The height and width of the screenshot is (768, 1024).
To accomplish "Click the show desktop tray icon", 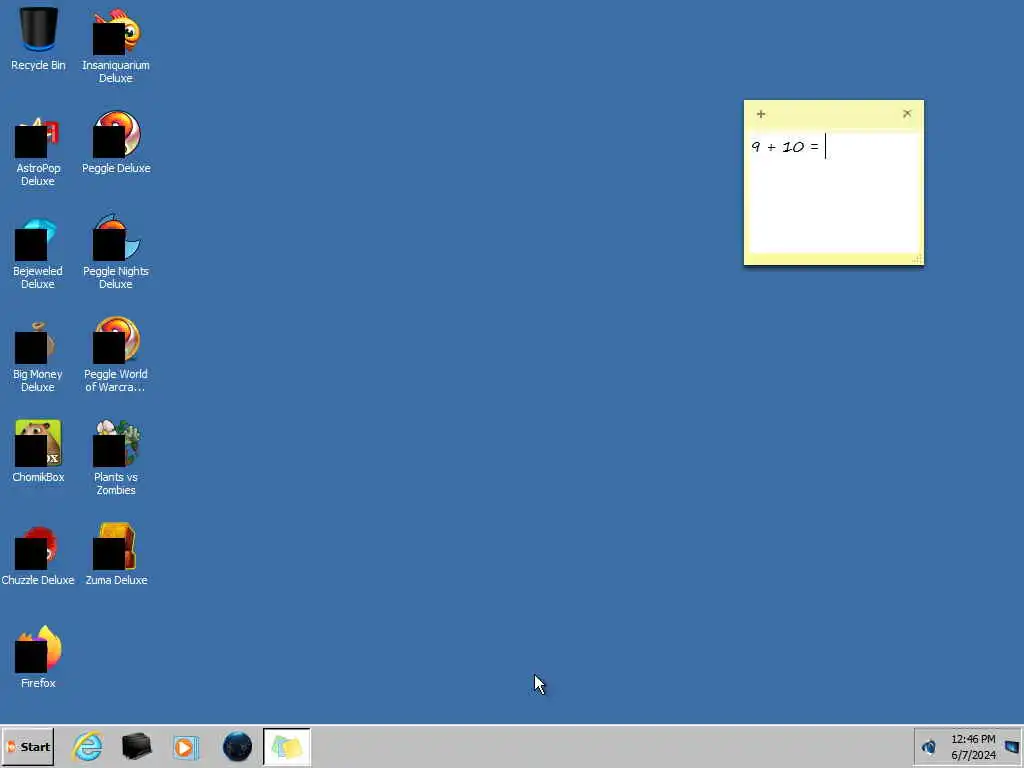I will pyautogui.click(x=1012, y=747).
